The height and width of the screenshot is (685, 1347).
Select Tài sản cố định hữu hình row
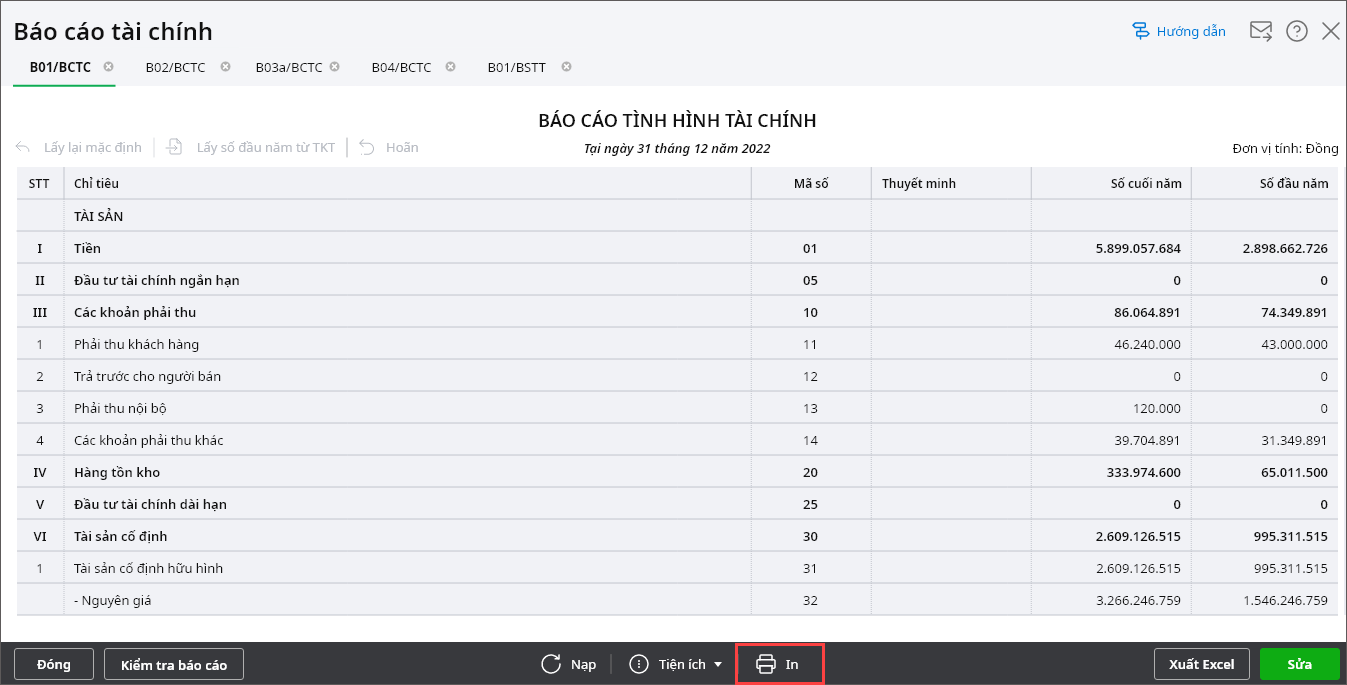point(676,568)
